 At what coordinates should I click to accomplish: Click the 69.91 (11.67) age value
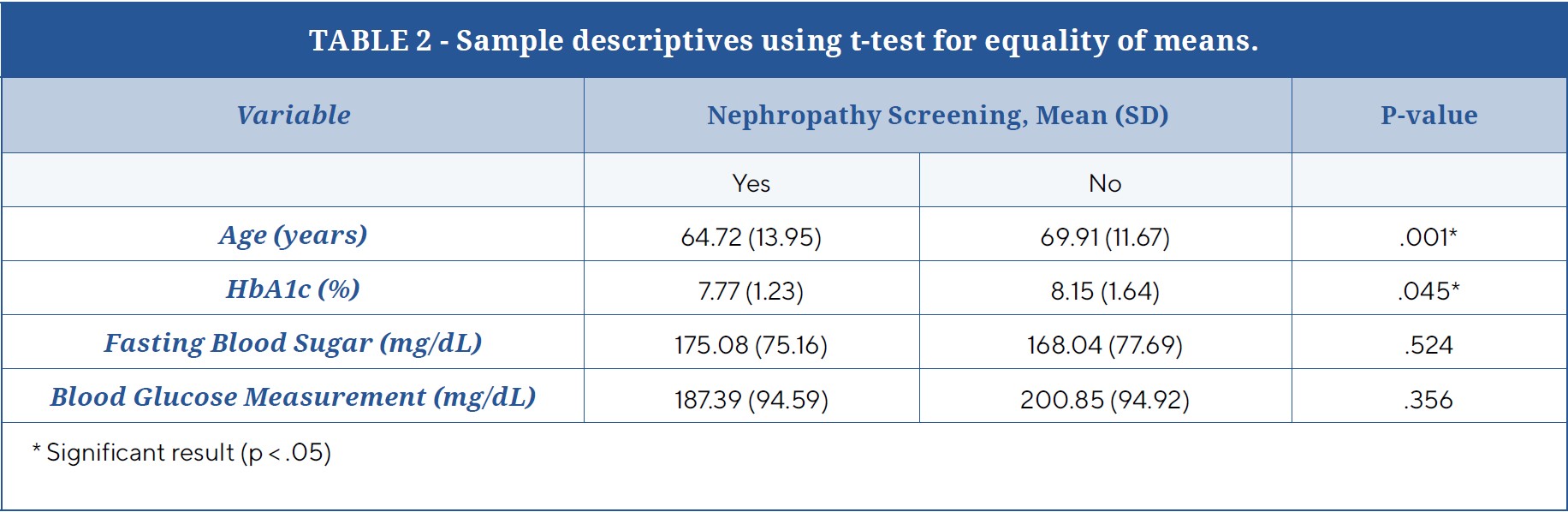(x=1105, y=237)
